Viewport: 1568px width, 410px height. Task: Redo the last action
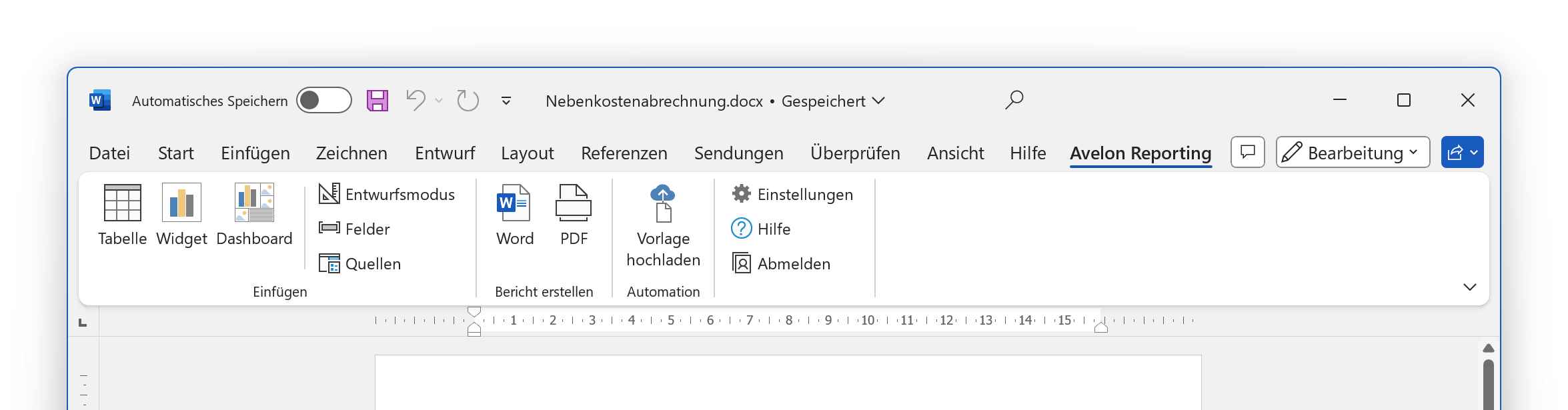tap(468, 101)
